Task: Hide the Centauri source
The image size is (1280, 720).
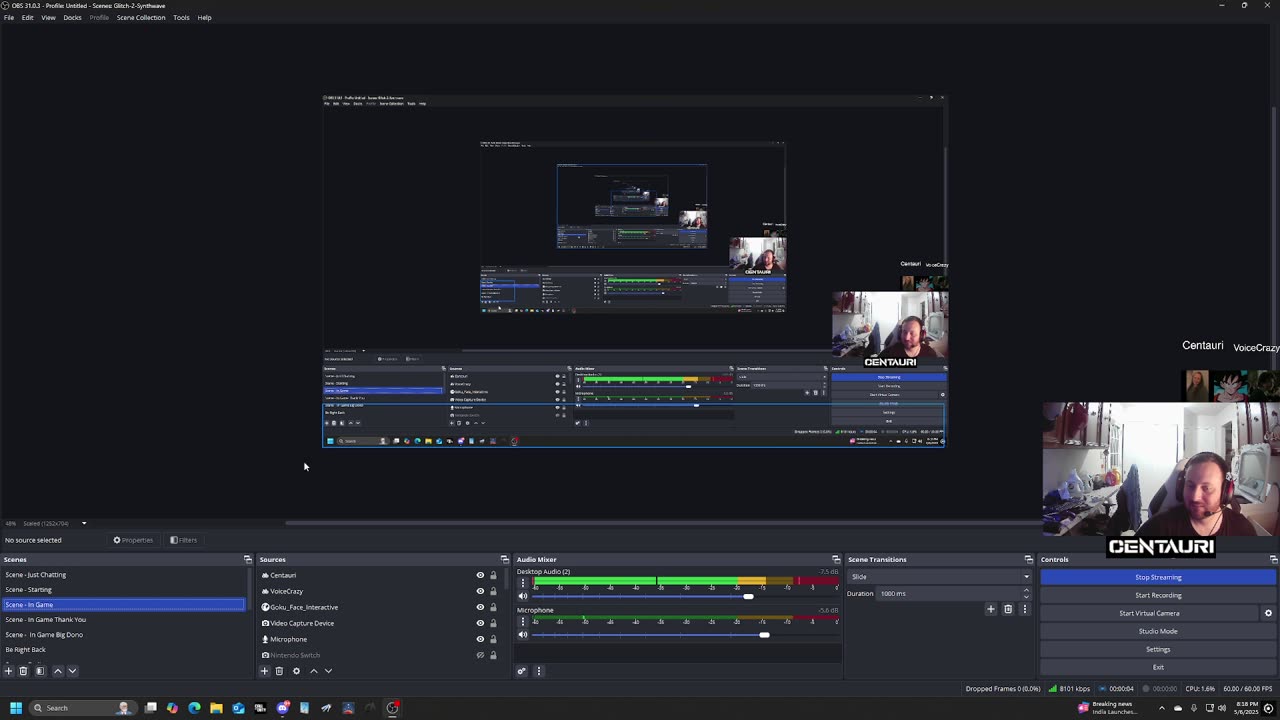Action: [480, 575]
